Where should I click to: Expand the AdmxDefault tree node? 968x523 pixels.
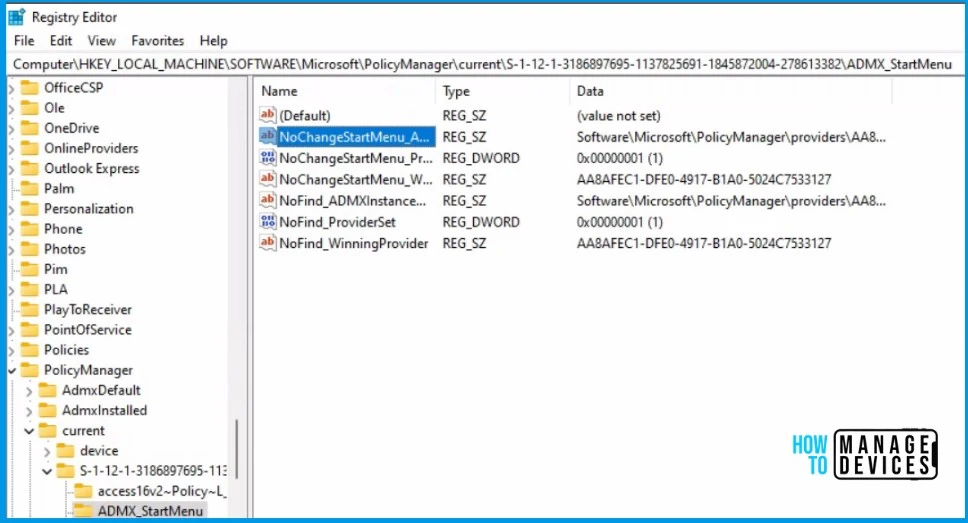point(29,391)
